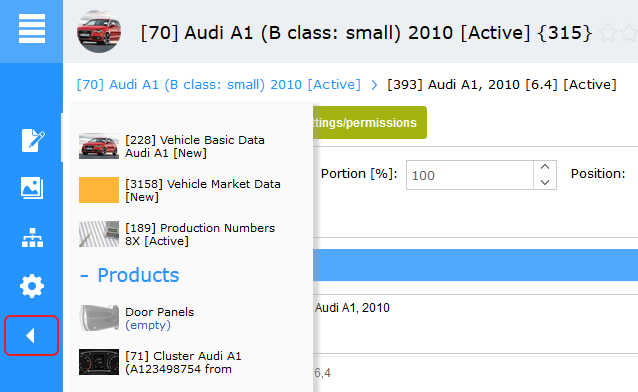Open the images gallery icon
Viewport: 638px width, 392px height.
click(x=32, y=188)
